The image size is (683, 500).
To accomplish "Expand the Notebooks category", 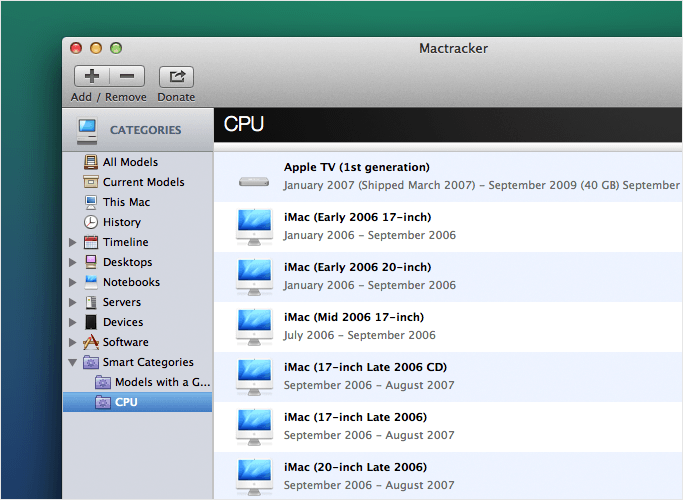I will [x=73, y=282].
